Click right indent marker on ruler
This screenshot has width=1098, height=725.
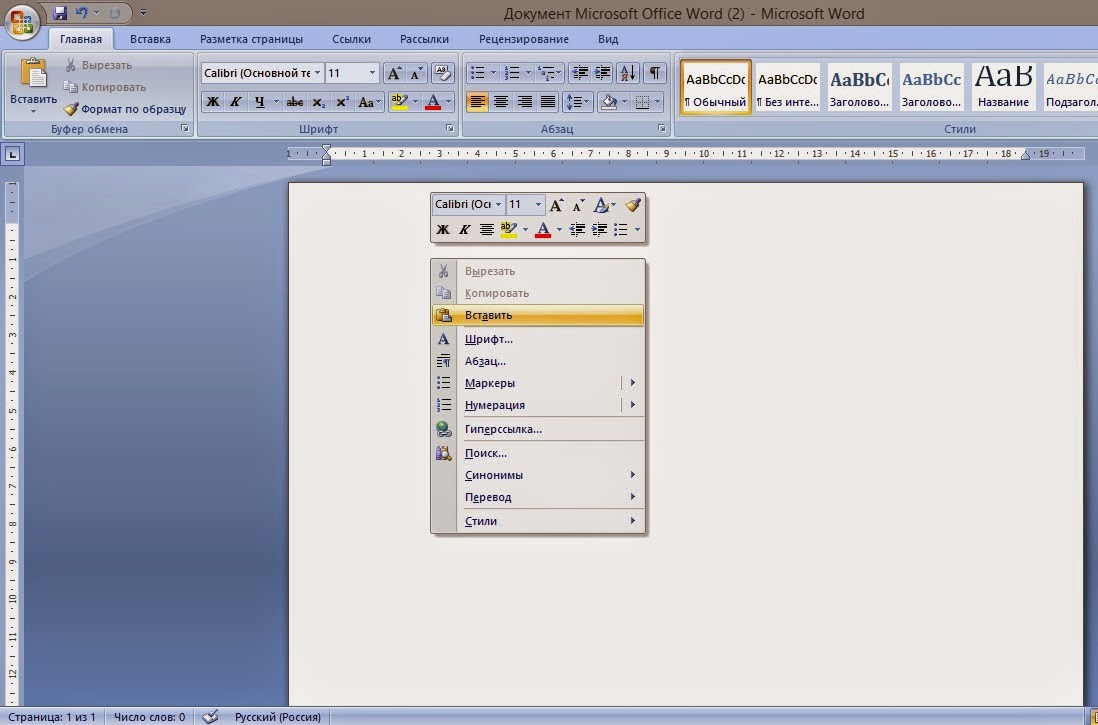coord(1025,155)
